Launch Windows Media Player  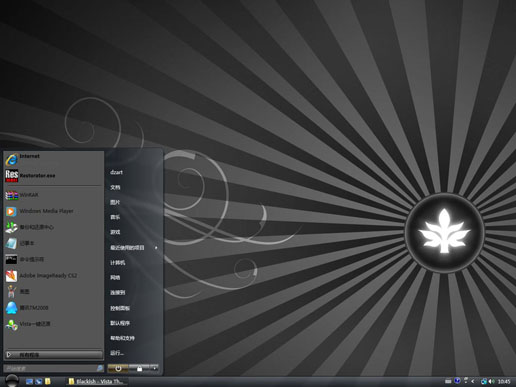point(53,211)
